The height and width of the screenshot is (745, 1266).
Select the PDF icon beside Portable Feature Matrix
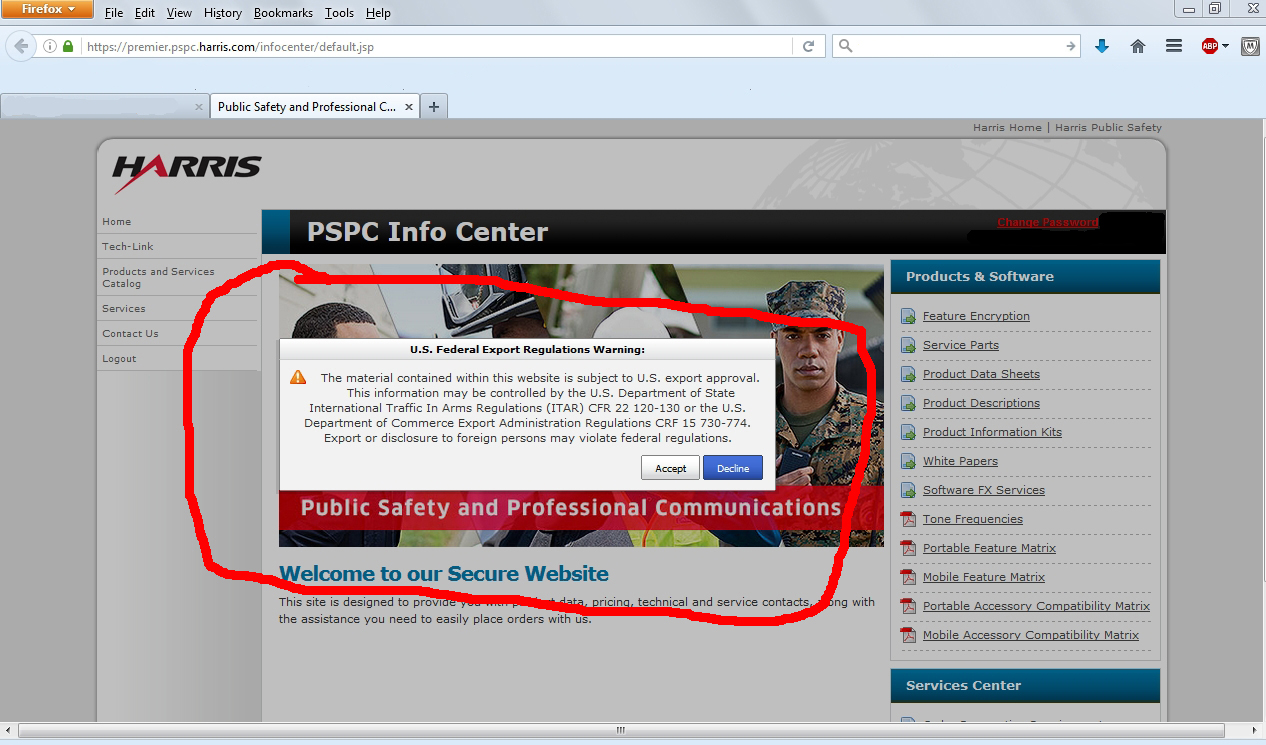click(x=908, y=548)
